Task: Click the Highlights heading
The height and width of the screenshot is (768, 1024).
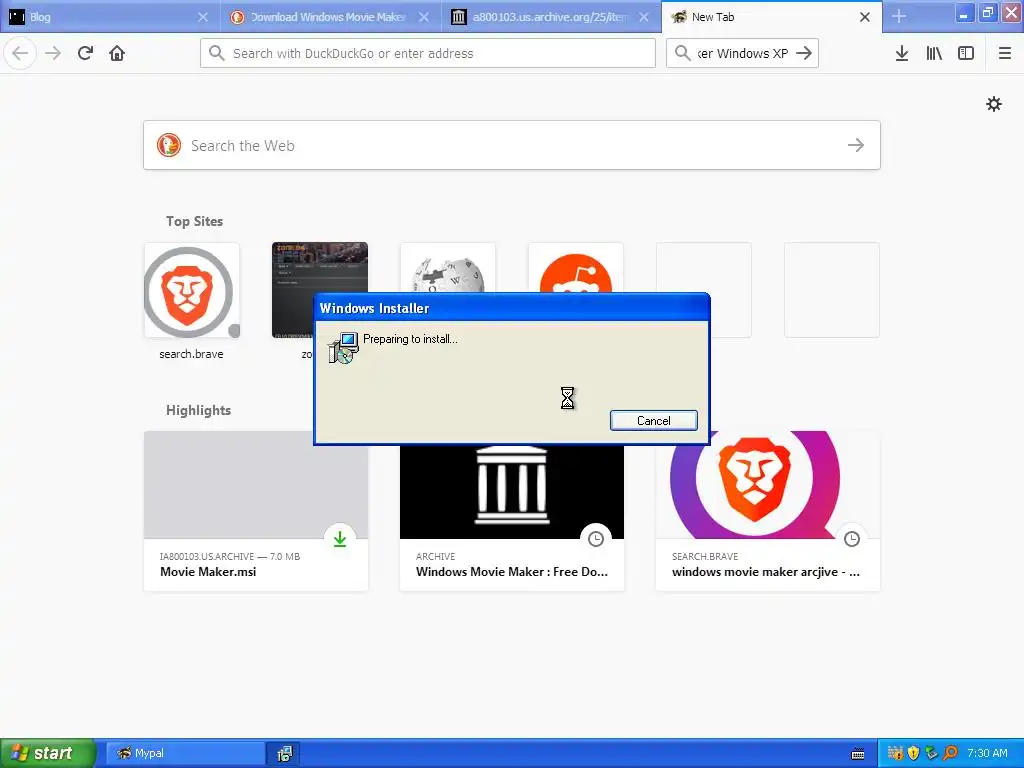Action: pyautogui.click(x=199, y=410)
